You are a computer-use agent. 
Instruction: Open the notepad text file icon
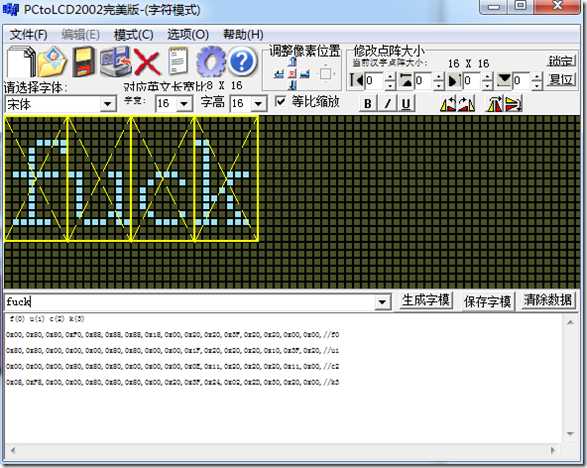tap(178, 61)
